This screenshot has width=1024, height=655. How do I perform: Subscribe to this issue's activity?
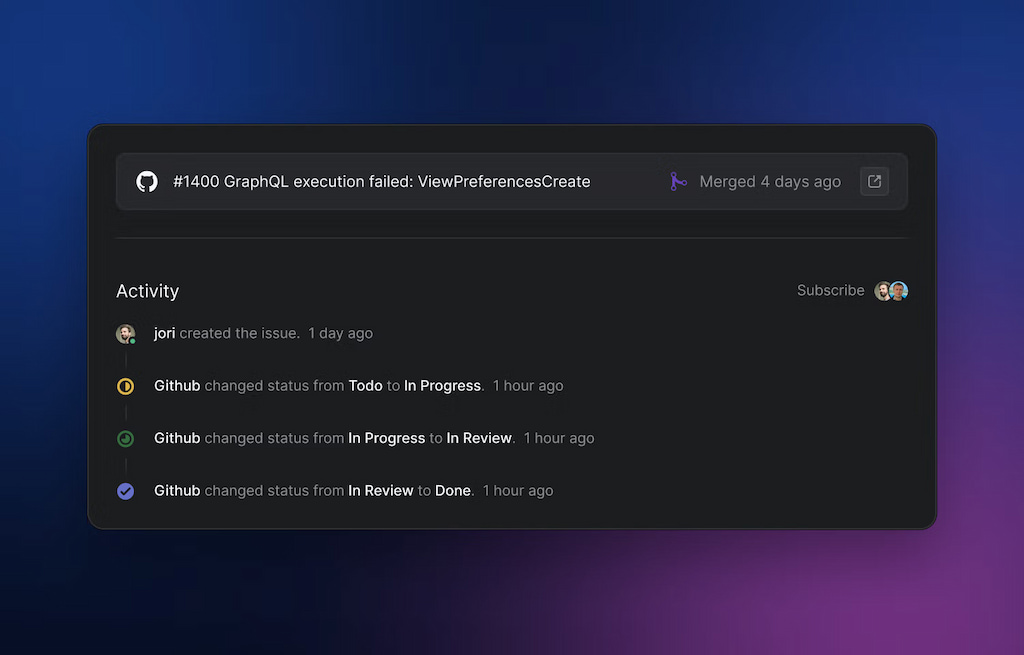click(x=830, y=291)
